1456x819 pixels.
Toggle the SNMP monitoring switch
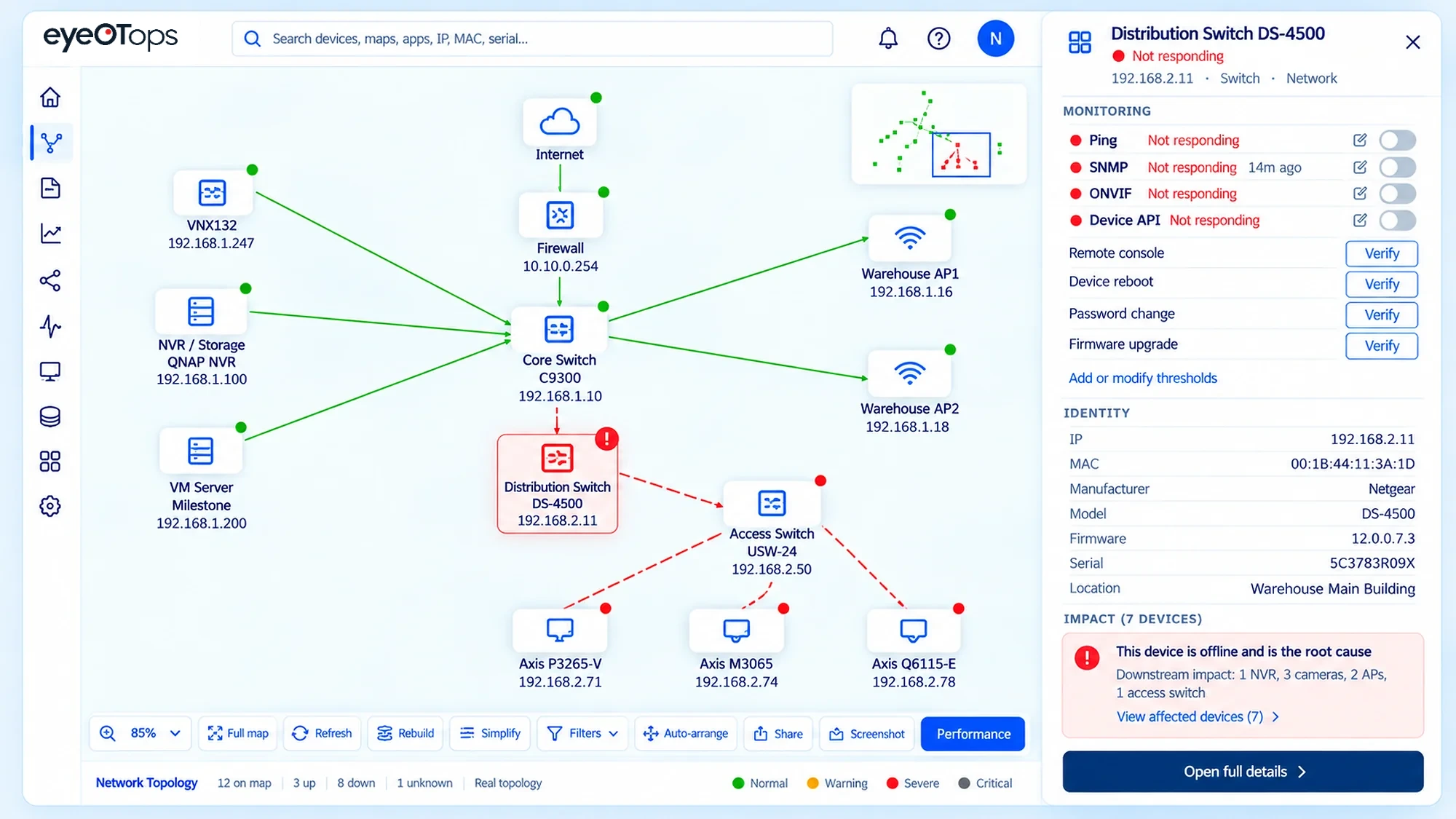coord(1398,167)
